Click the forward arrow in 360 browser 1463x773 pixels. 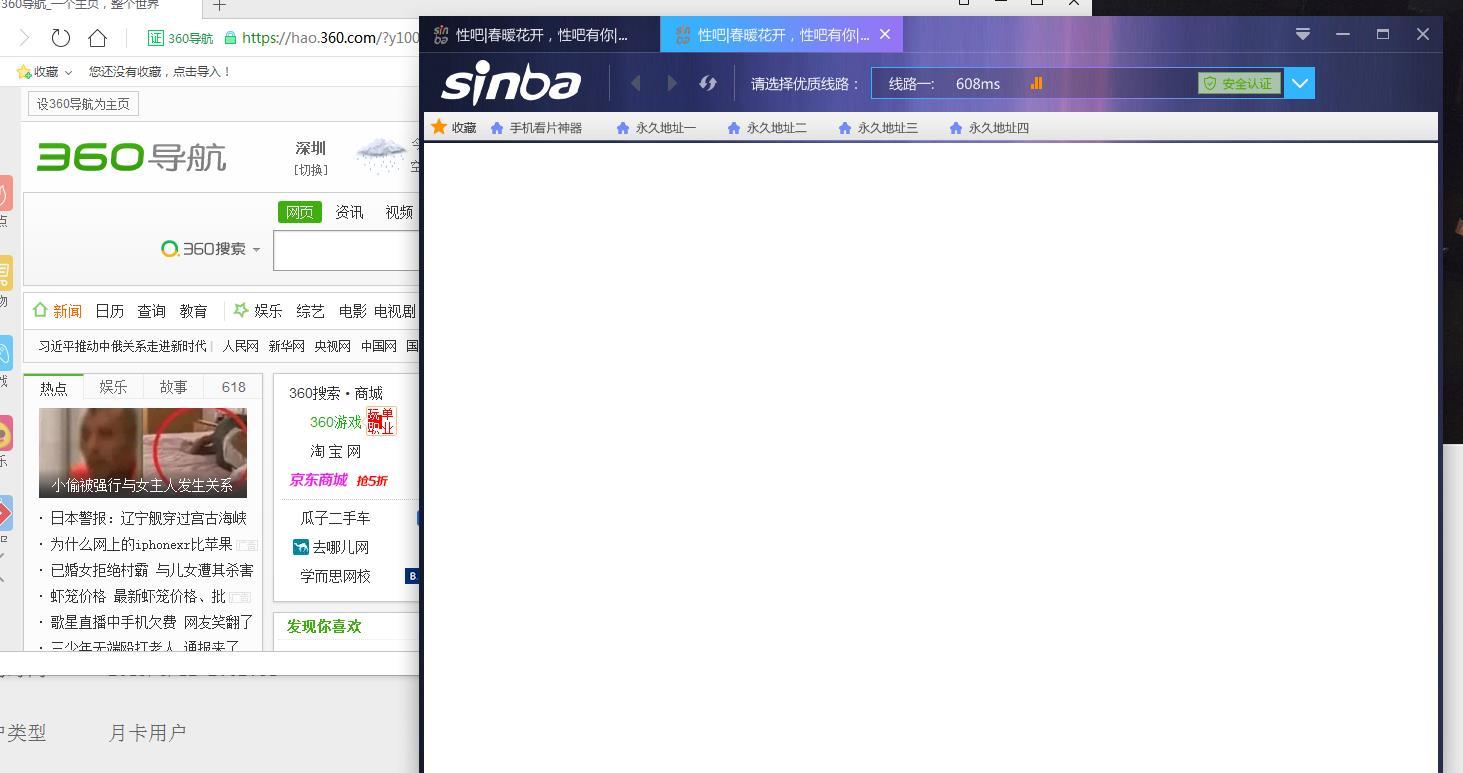click(x=25, y=38)
